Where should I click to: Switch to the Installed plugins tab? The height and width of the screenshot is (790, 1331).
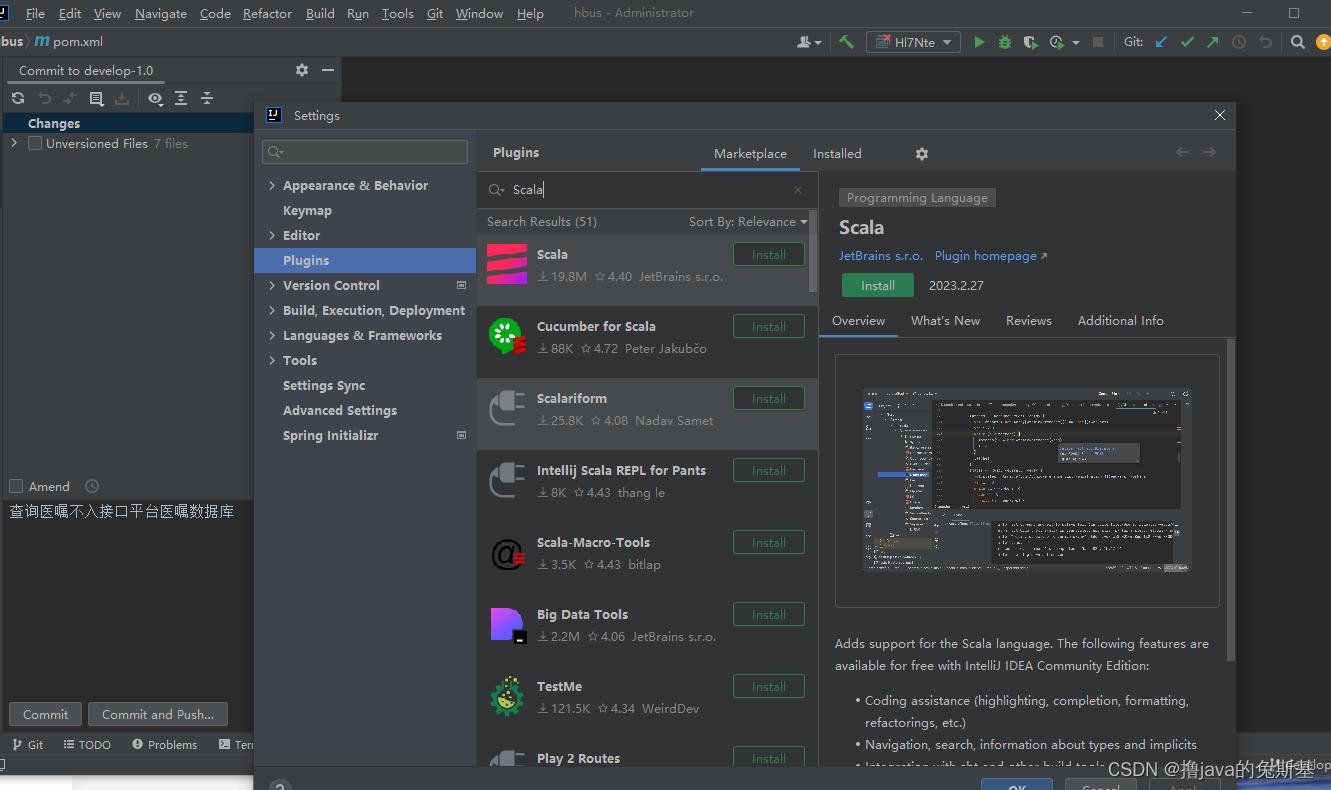tap(837, 153)
